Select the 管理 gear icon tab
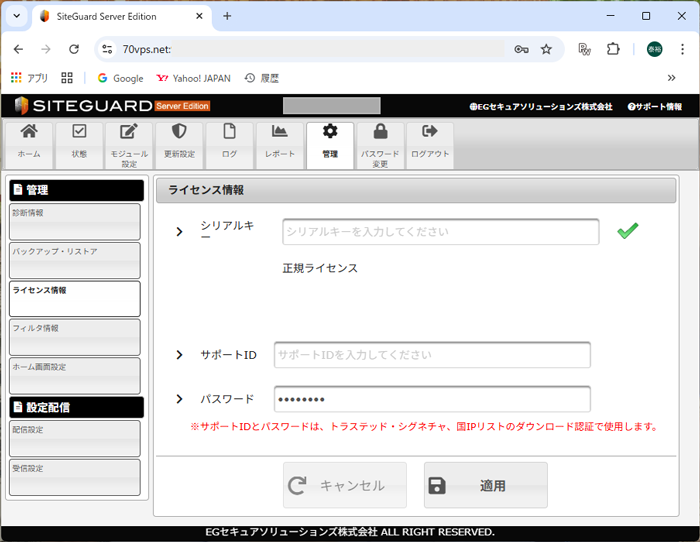Image resolution: width=700 pixels, height=542 pixels. point(330,146)
